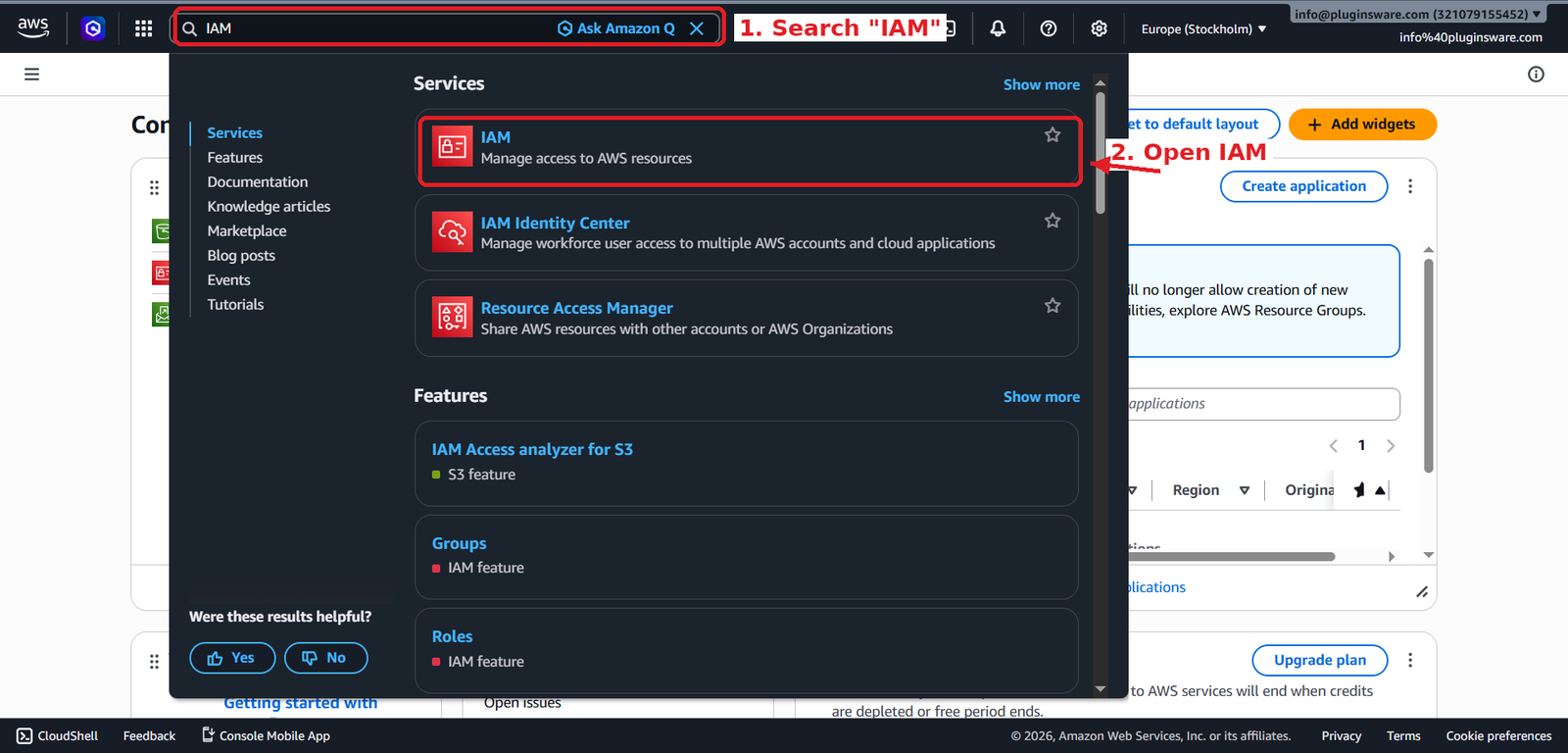Favorite Resource Access Manager star
Image resolution: width=1568 pixels, height=753 pixels.
(1053, 306)
